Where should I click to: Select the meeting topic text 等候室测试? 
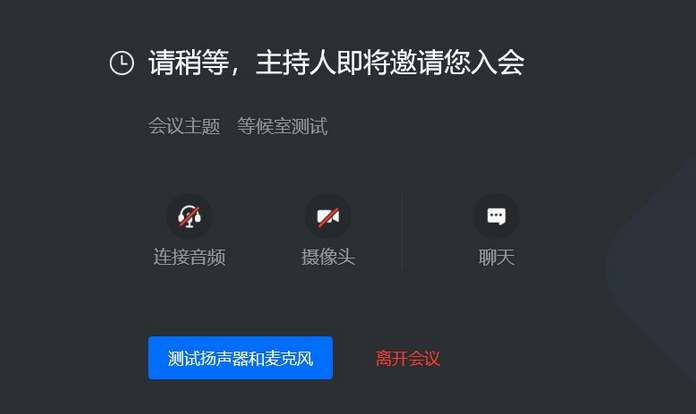click(282, 126)
